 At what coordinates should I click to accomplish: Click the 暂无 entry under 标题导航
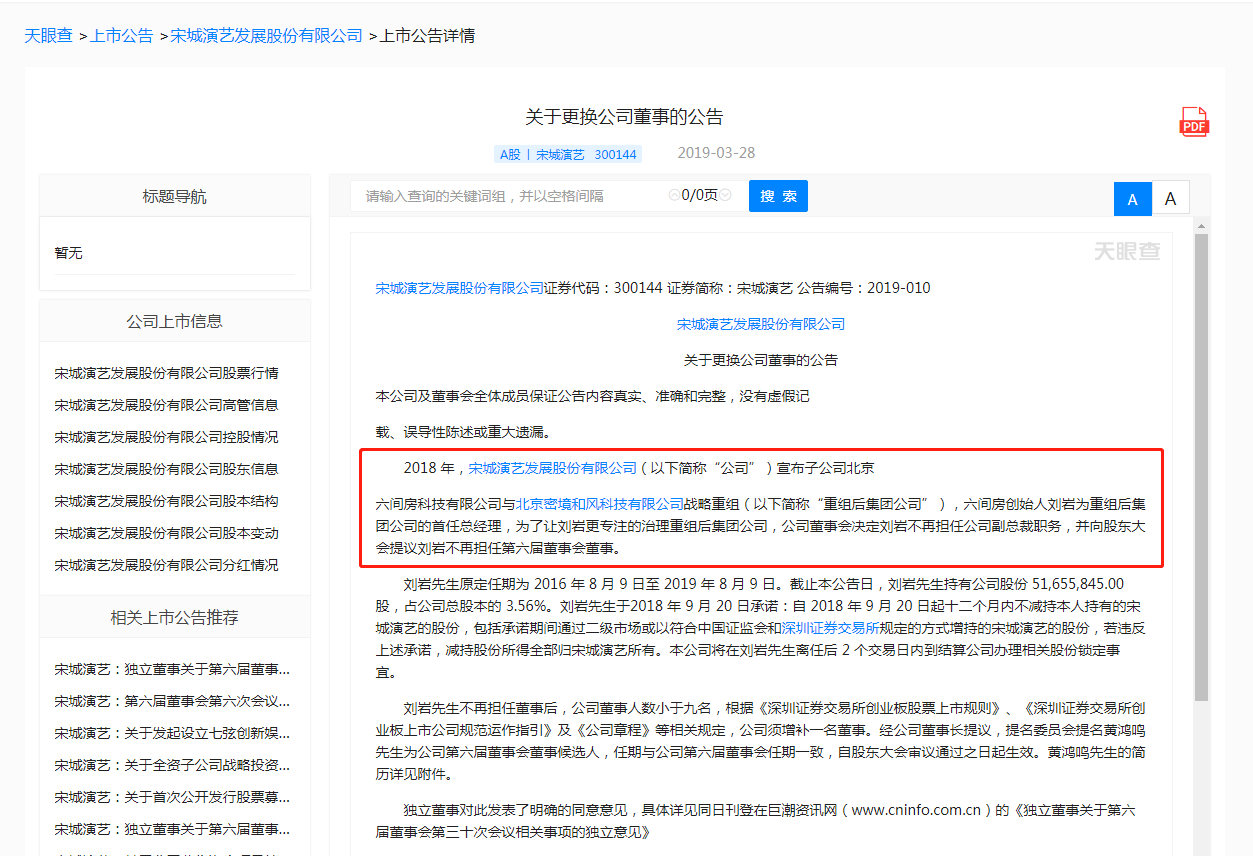click(x=69, y=253)
